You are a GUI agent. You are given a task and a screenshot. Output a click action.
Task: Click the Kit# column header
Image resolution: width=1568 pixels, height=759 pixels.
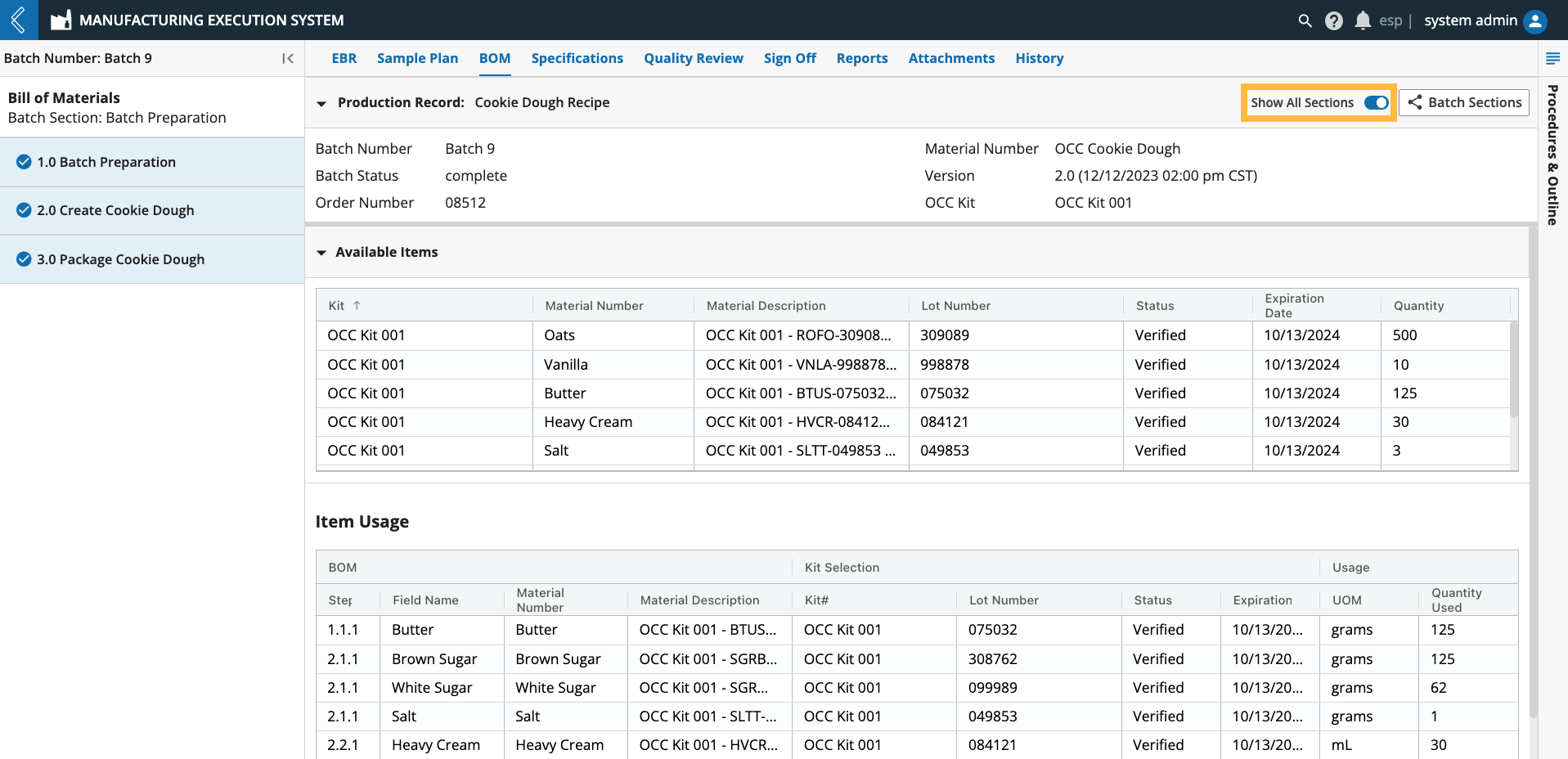816,600
